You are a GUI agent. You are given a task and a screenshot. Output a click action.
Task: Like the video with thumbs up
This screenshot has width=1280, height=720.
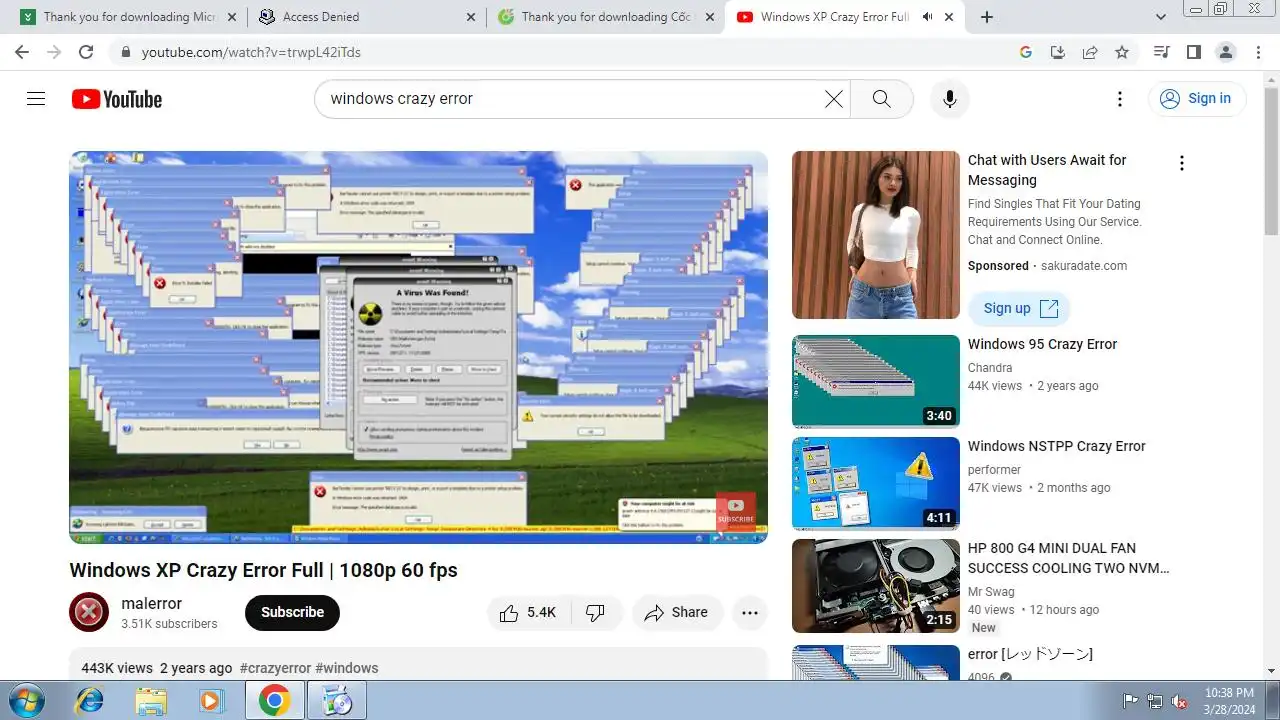pos(527,612)
